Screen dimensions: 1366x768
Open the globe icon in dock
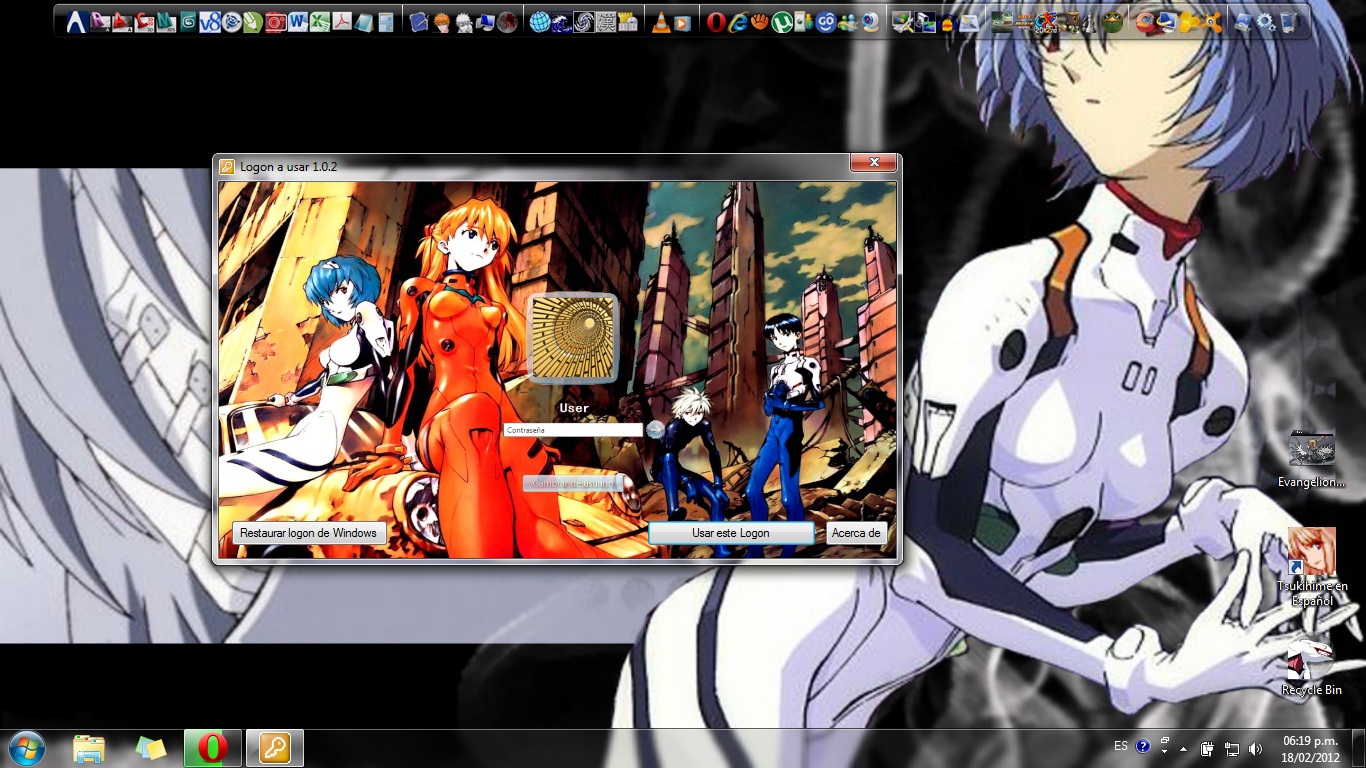(x=539, y=22)
